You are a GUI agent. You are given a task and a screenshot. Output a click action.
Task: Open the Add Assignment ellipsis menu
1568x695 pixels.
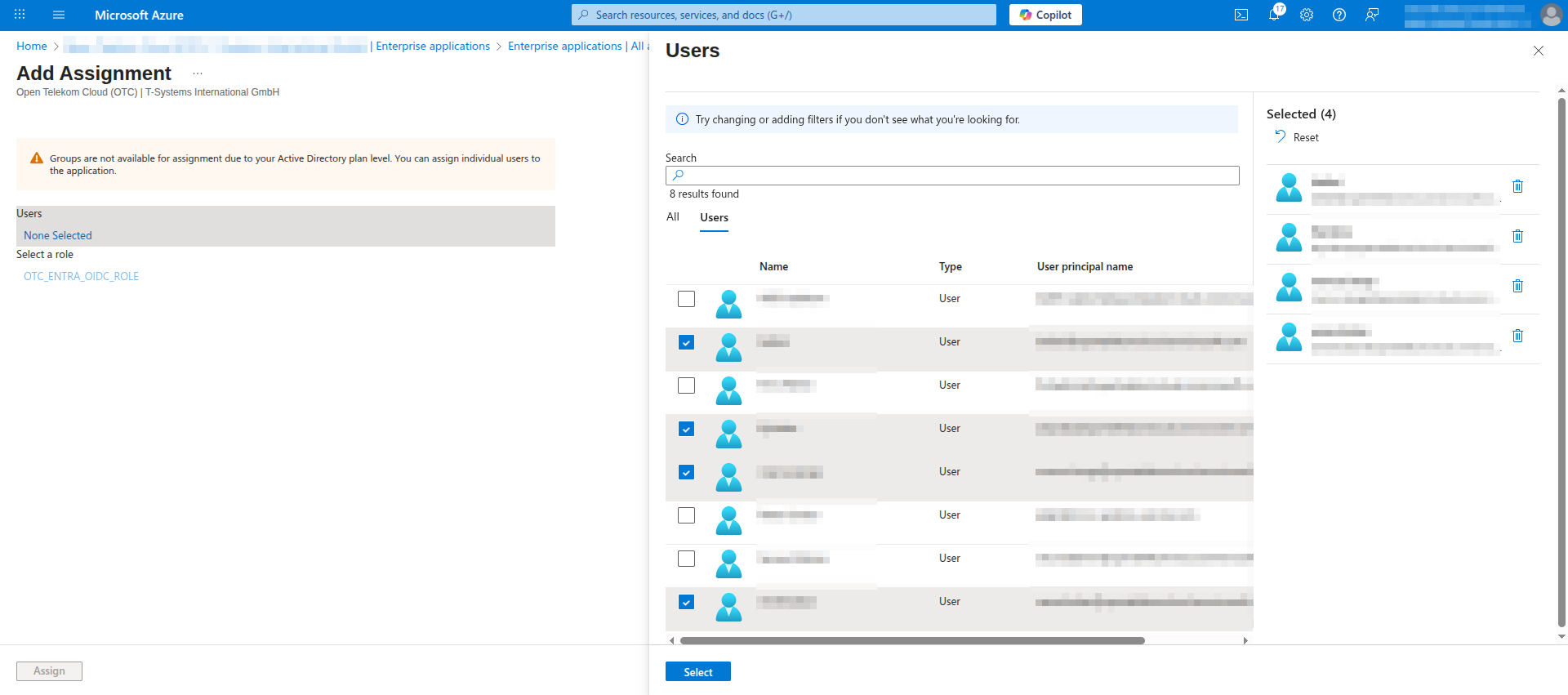(198, 74)
